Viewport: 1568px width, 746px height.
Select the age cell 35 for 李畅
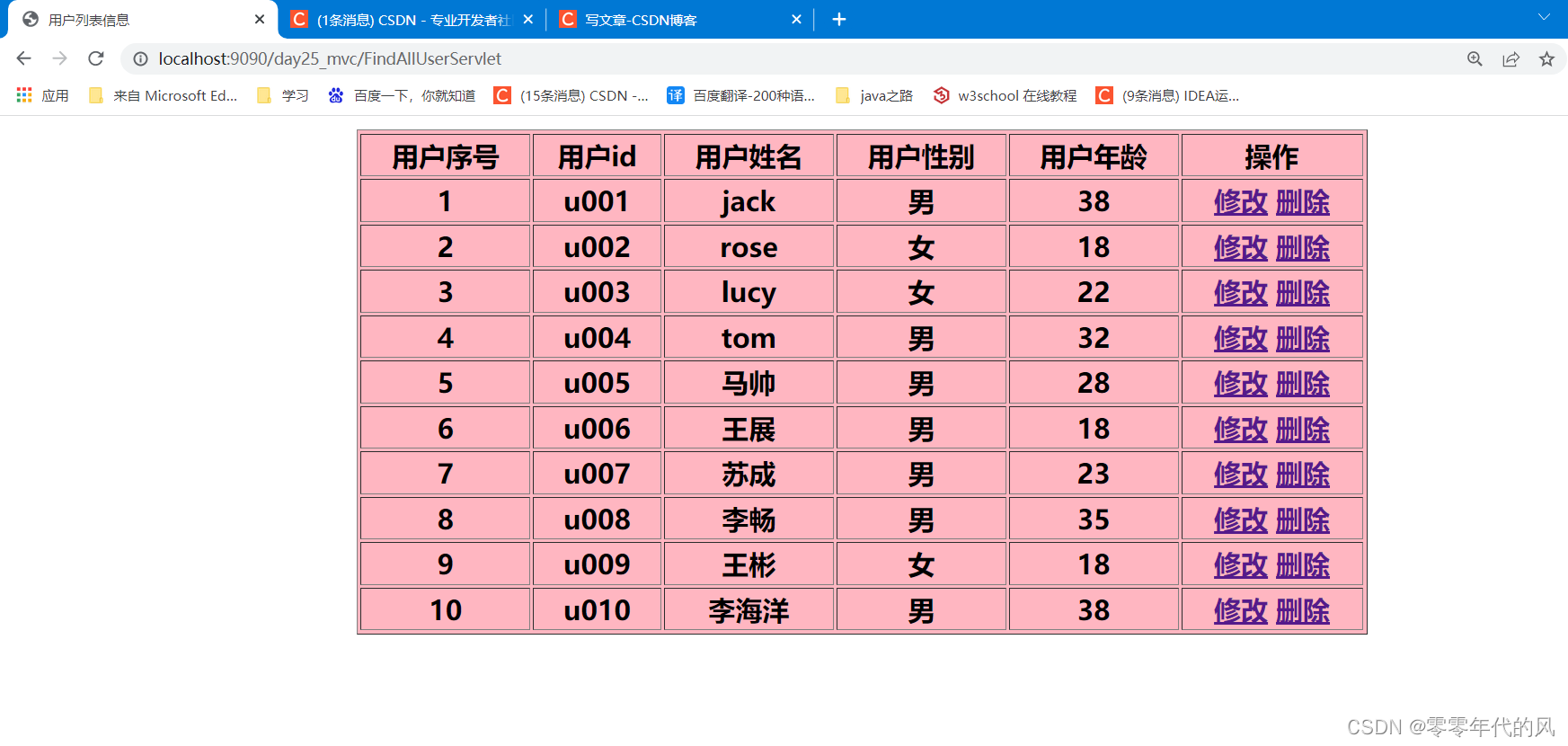pos(1094,520)
